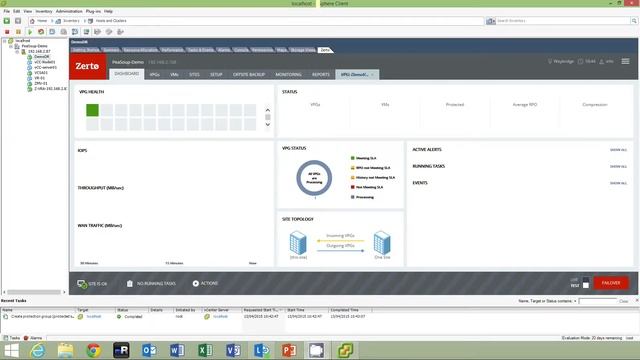The width and height of the screenshot is (640, 360).
Task: Switch to the Offsite Backup tab
Action: (249, 75)
